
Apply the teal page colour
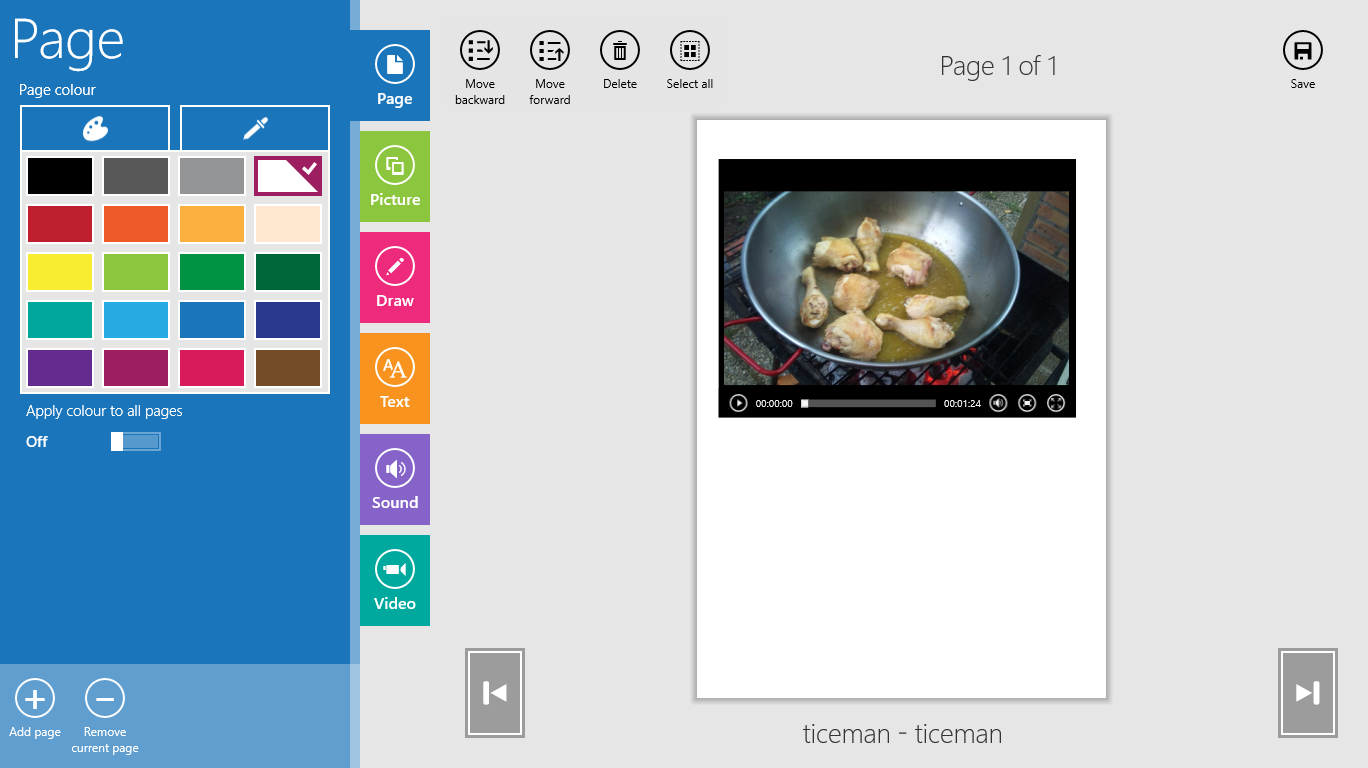point(60,320)
